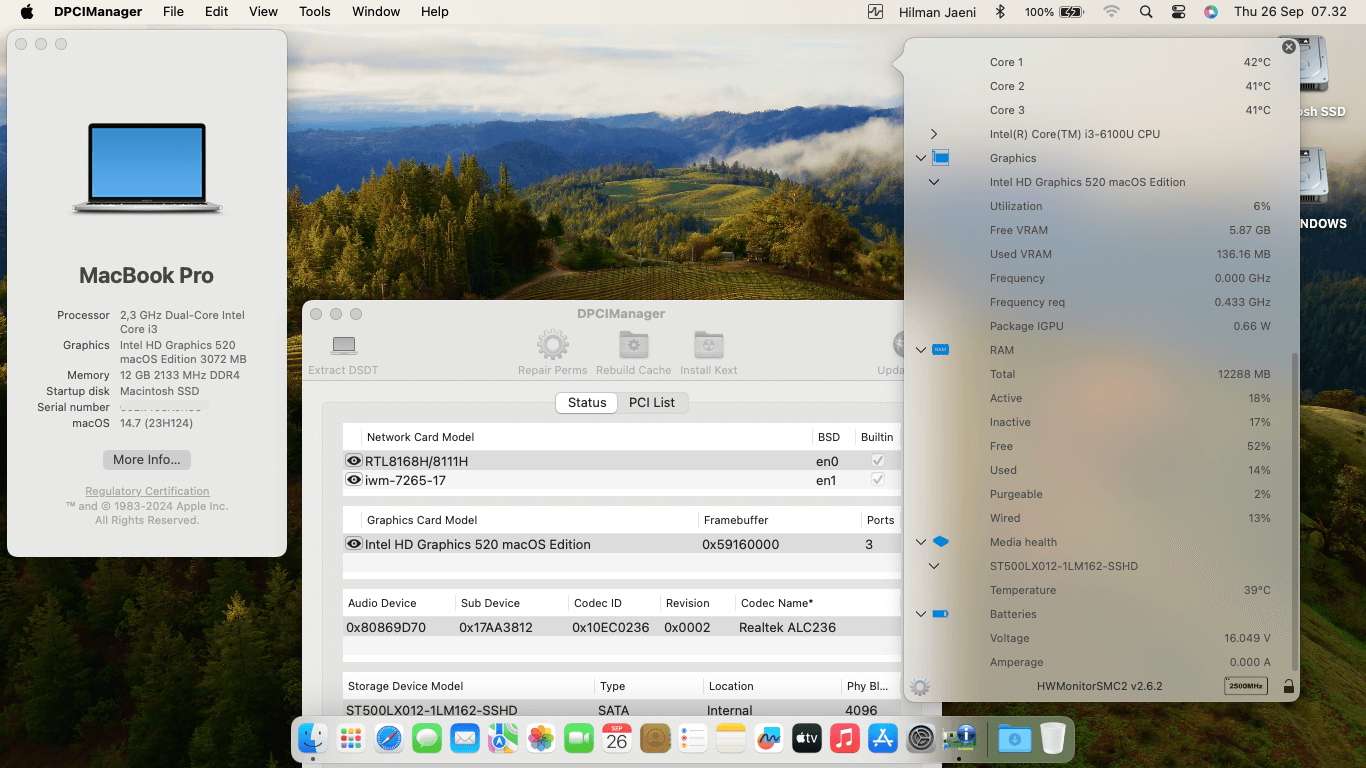Click the 2500MHz badge in HWMonitorSMC2
The height and width of the screenshot is (768, 1366).
(x=1246, y=686)
